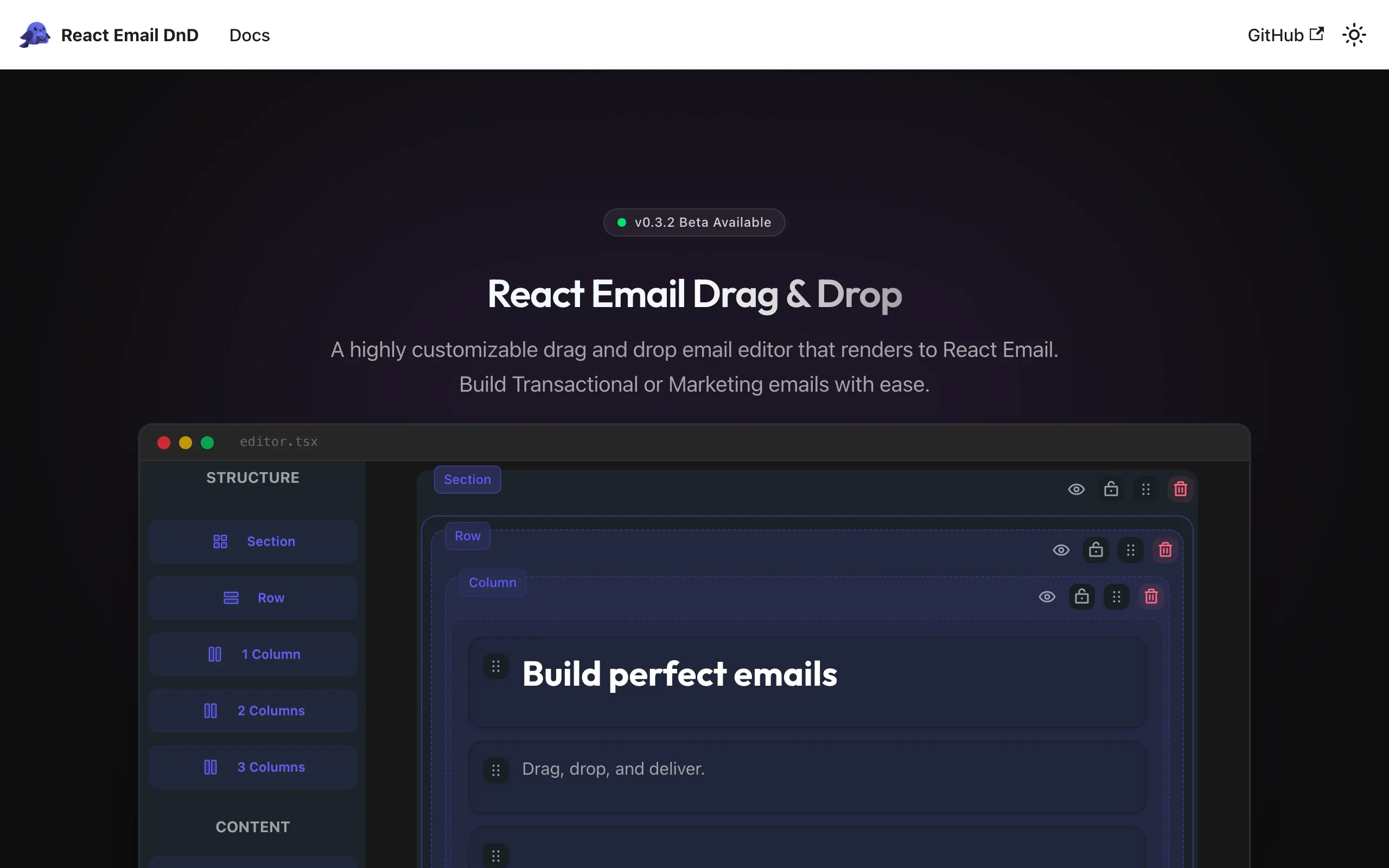Hide the Column block with eye icon
1389x868 pixels.
coord(1047,596)
